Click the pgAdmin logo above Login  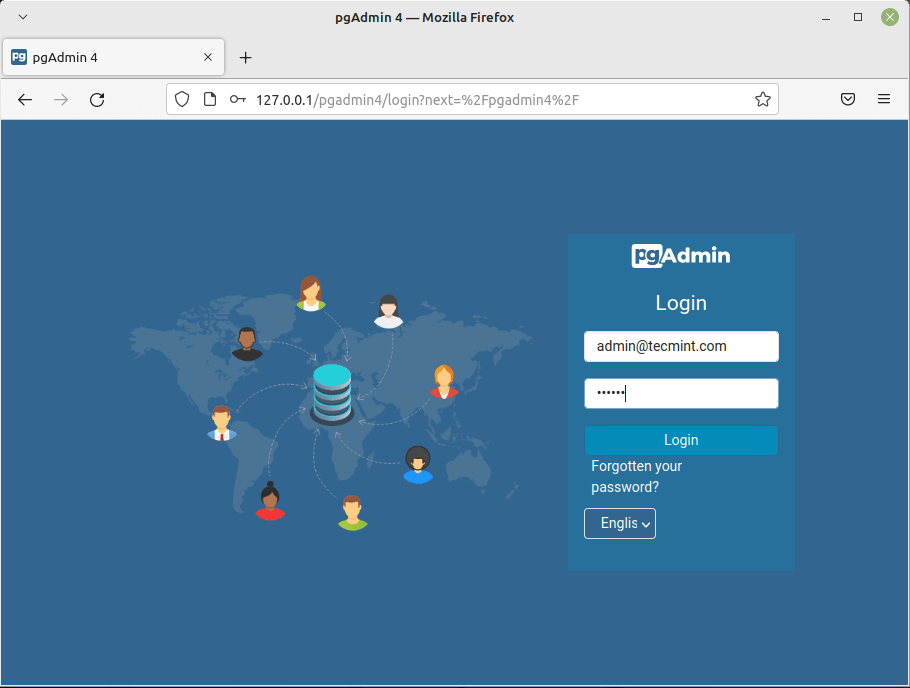(681, 255)
